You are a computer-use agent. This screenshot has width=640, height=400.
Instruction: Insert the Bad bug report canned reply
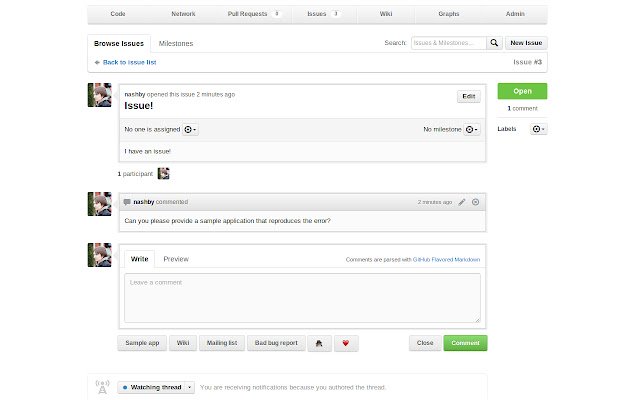click(276, 343)
